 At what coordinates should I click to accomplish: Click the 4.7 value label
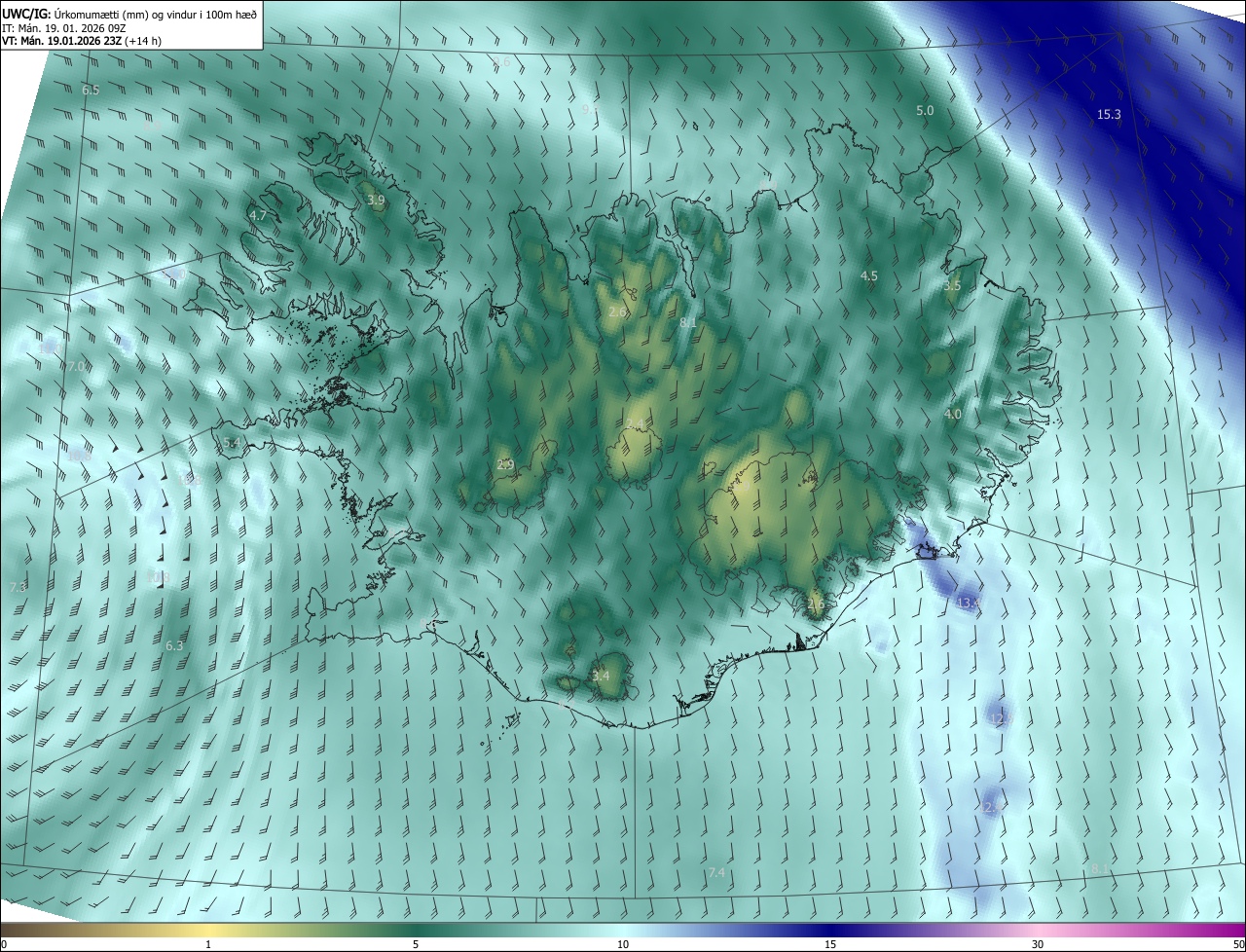[x=258, y=215]
